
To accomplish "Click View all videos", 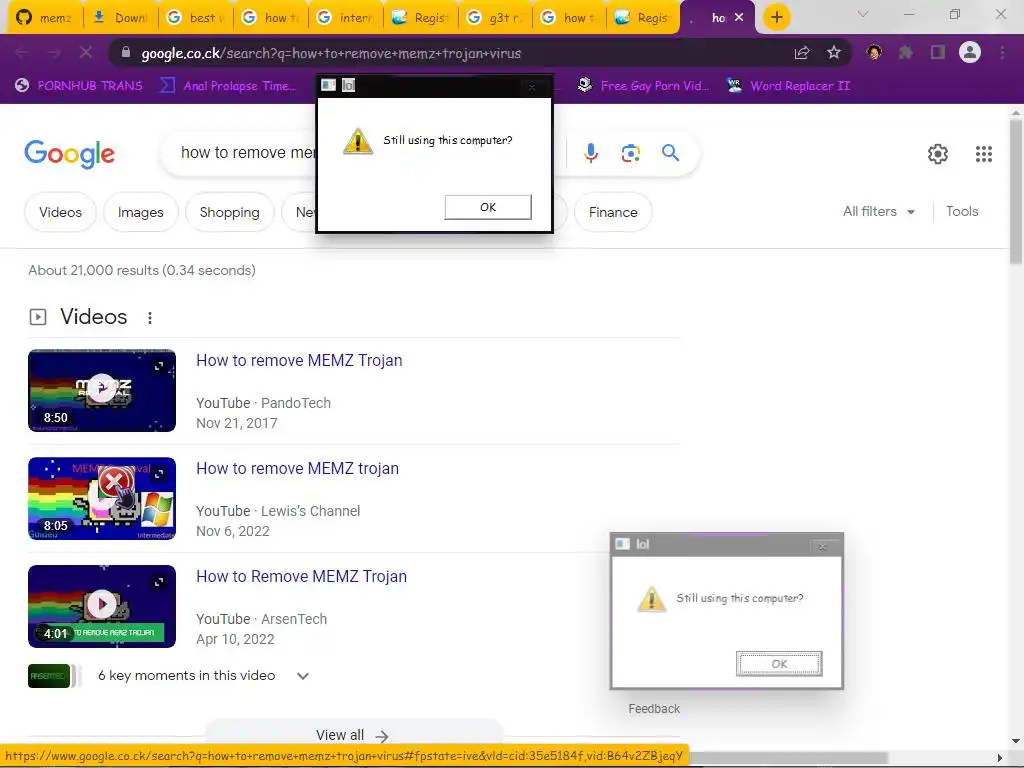I will tap(353, 735).
